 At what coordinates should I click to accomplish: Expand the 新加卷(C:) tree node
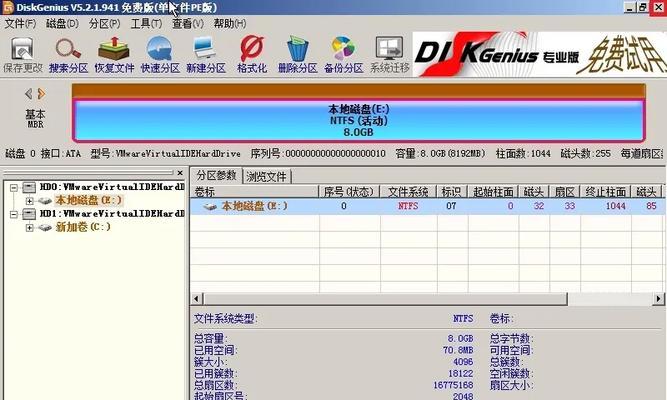pyautogui.click(x=29, y=227)
